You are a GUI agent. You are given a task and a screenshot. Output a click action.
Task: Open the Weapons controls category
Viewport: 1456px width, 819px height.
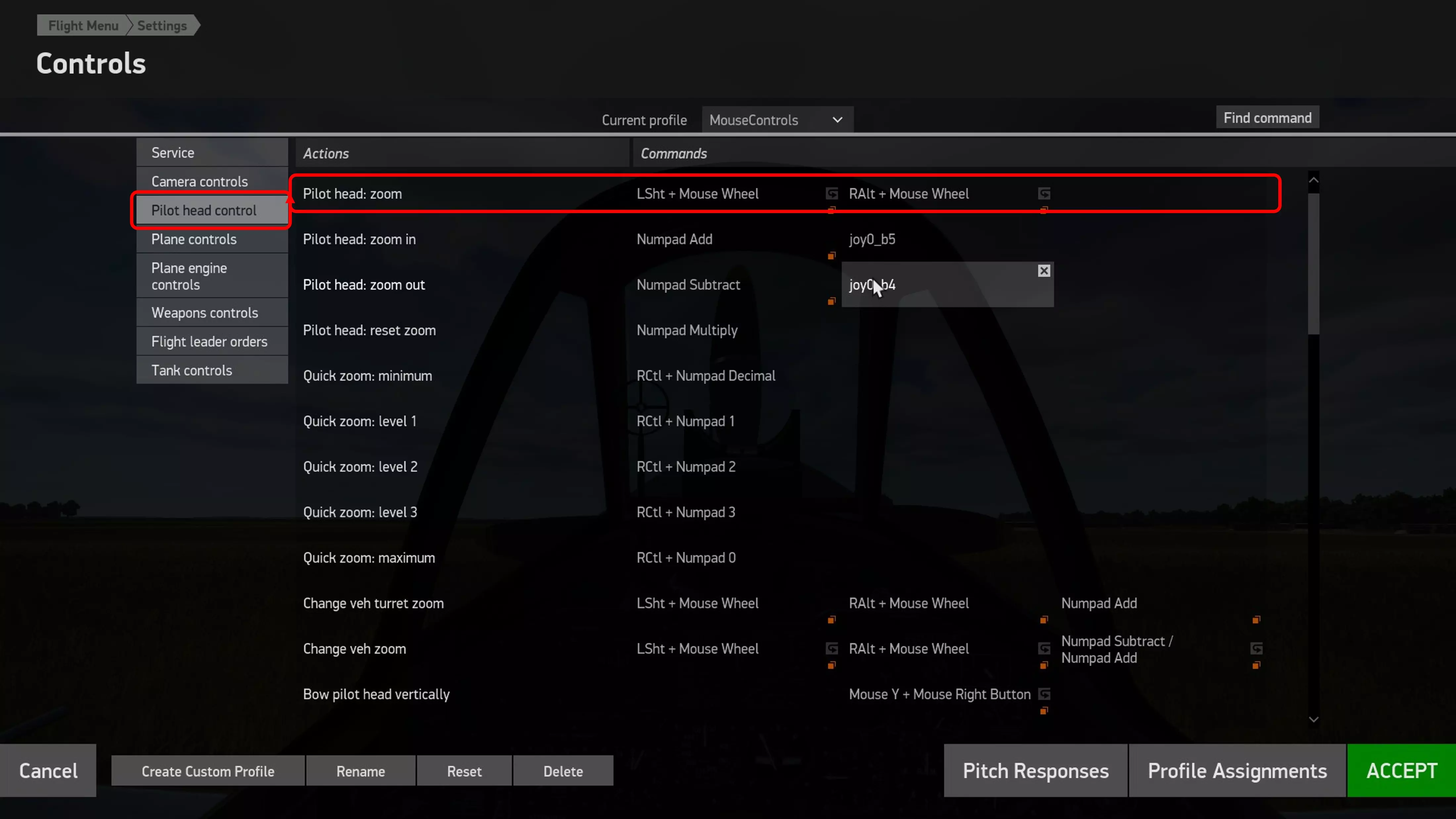tap(205, 313)
